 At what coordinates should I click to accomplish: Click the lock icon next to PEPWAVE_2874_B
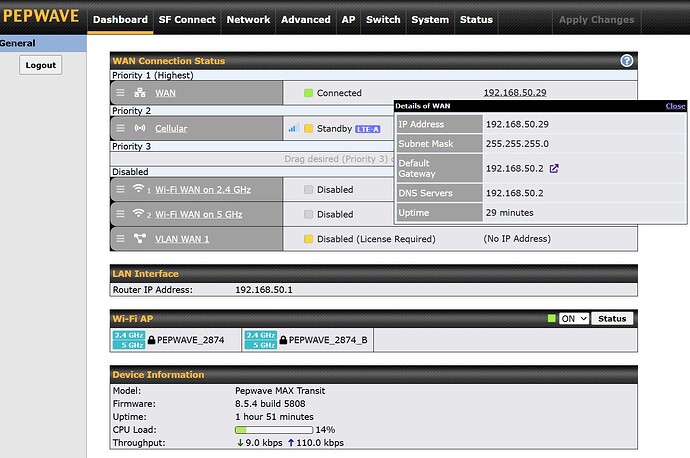[283, 340]
